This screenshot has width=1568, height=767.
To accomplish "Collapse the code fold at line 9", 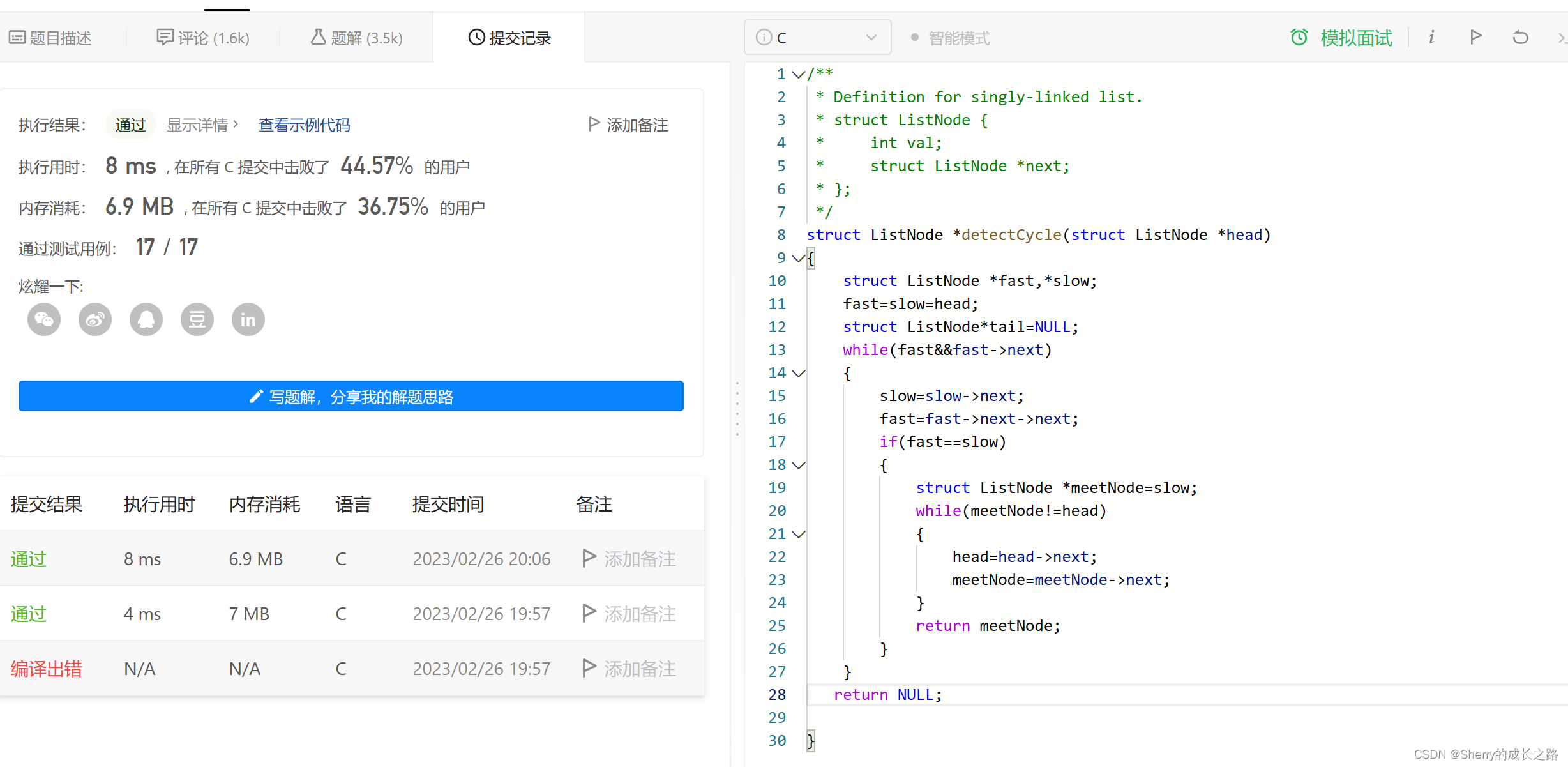I will click(798, 258).
